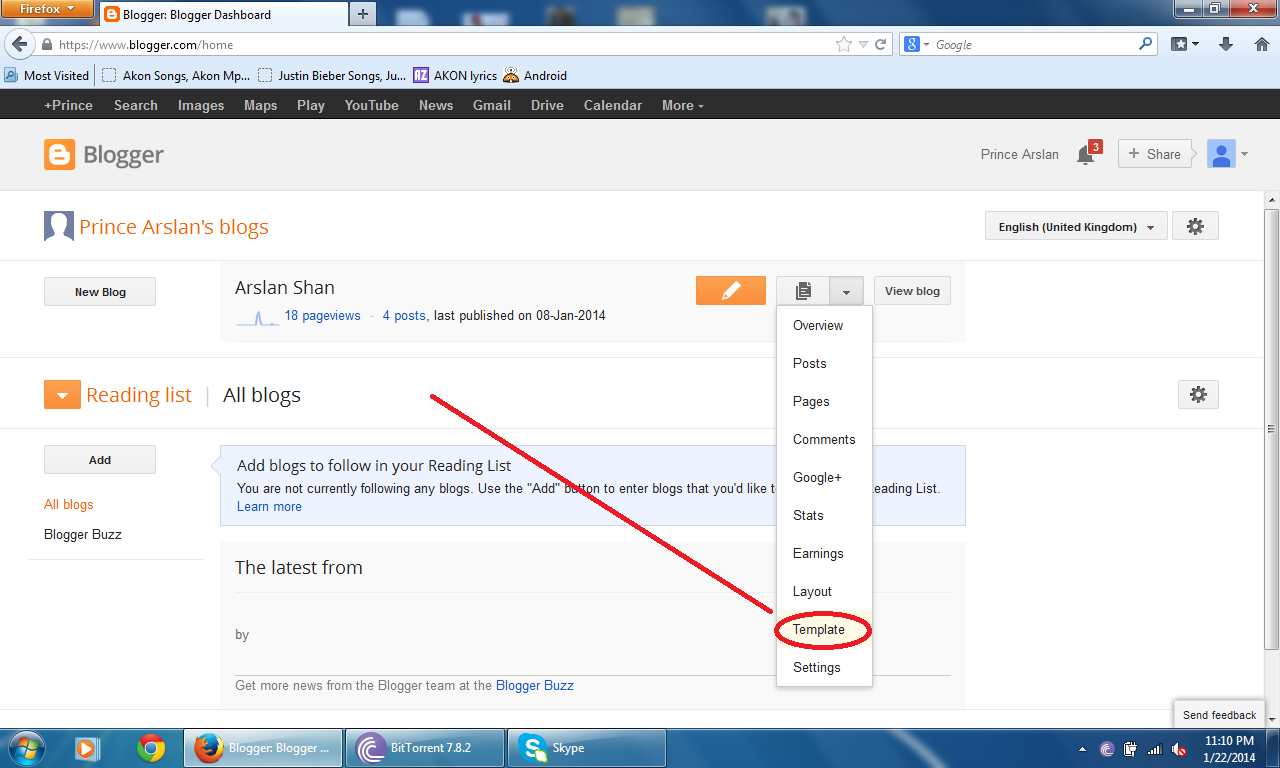Open Search in the Google bar

[x=136, y=105]
